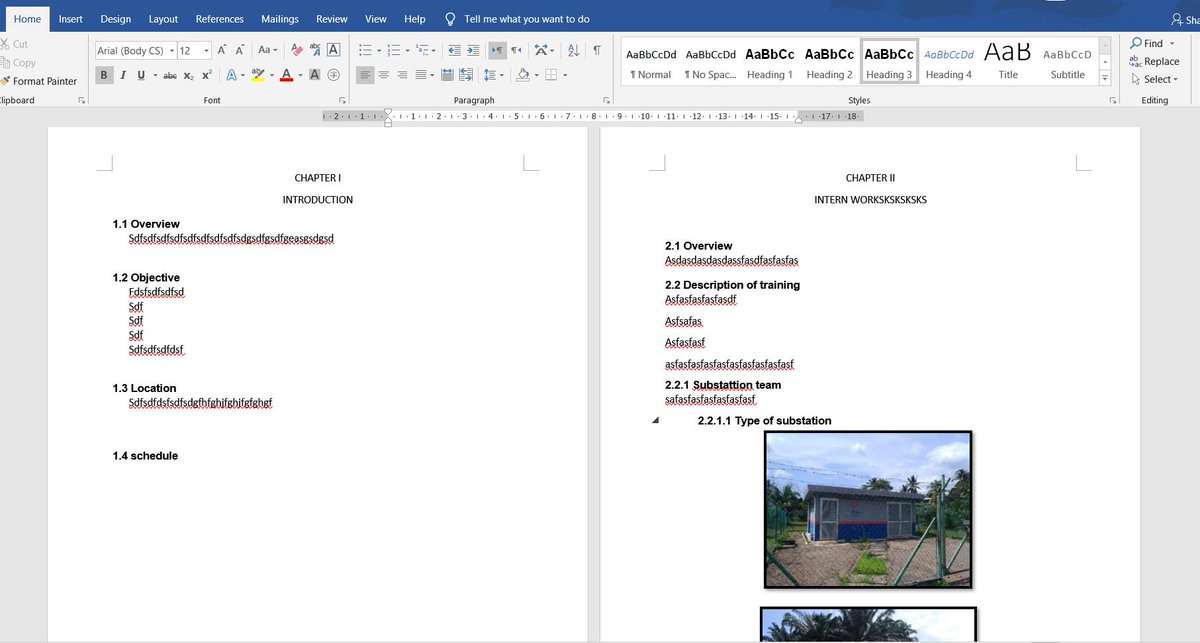
Task: Apply the Heading 1 style
Action: pos(770,62)
